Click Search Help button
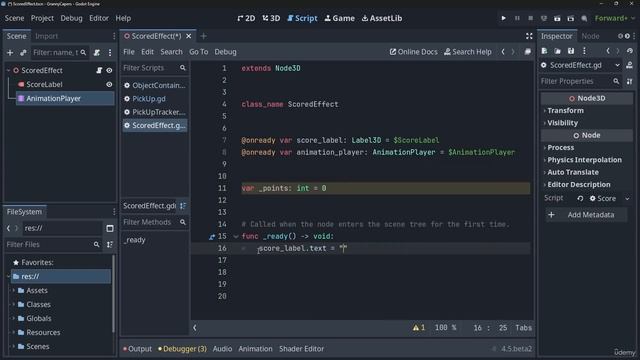 click(x=468, y=52)
